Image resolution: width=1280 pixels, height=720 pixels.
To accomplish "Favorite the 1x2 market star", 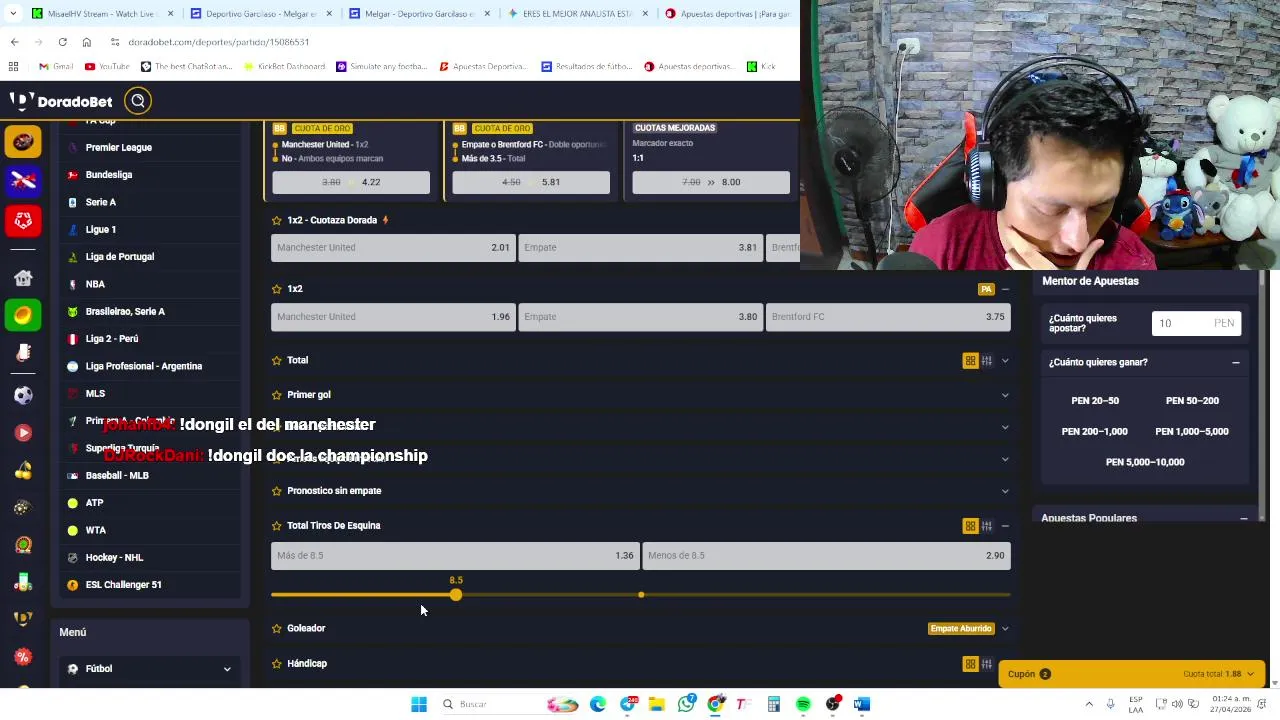I will pyautogui.click(x=277, y=289).
